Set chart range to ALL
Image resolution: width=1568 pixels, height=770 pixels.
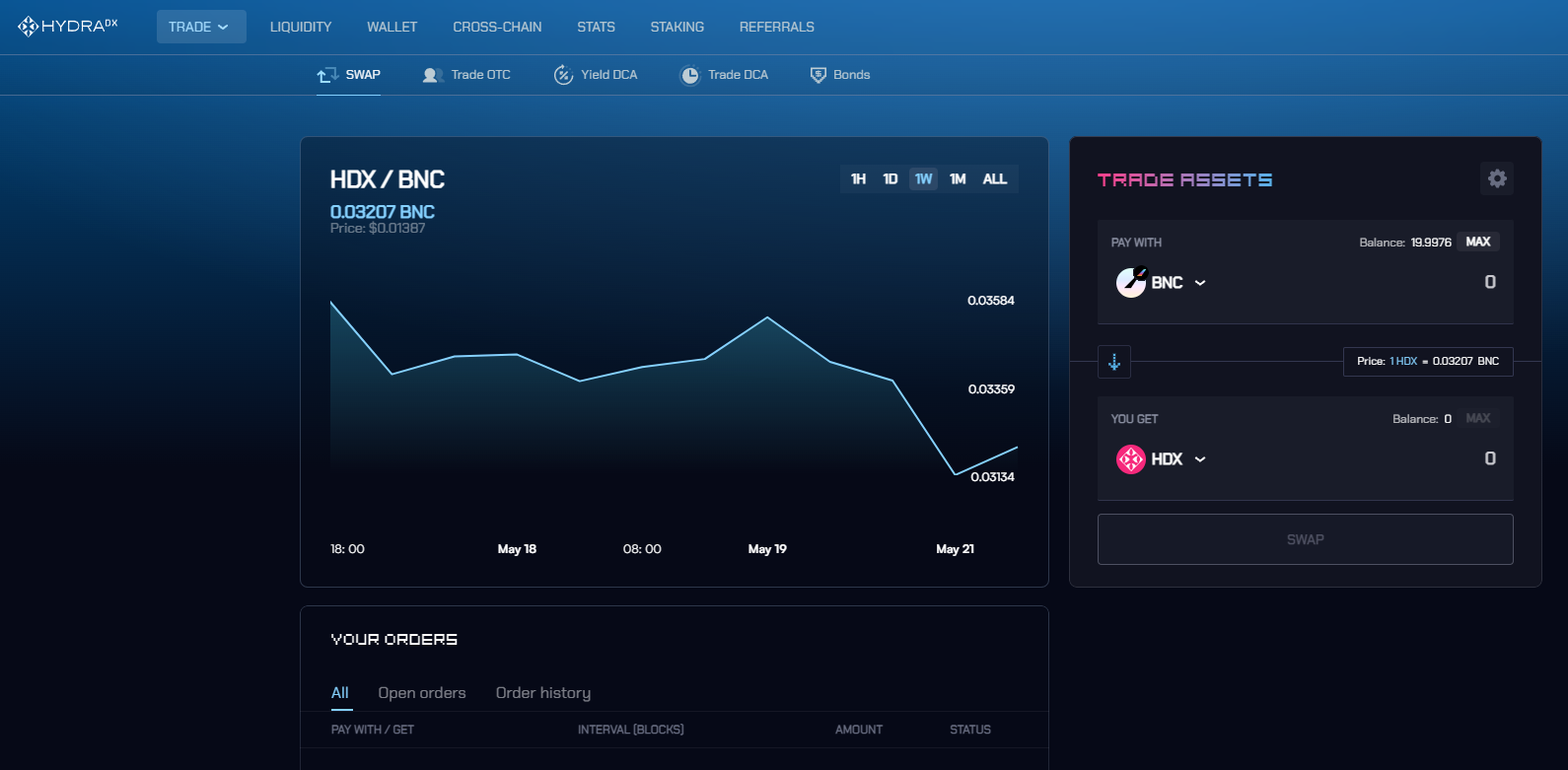[x=995, y=178]
